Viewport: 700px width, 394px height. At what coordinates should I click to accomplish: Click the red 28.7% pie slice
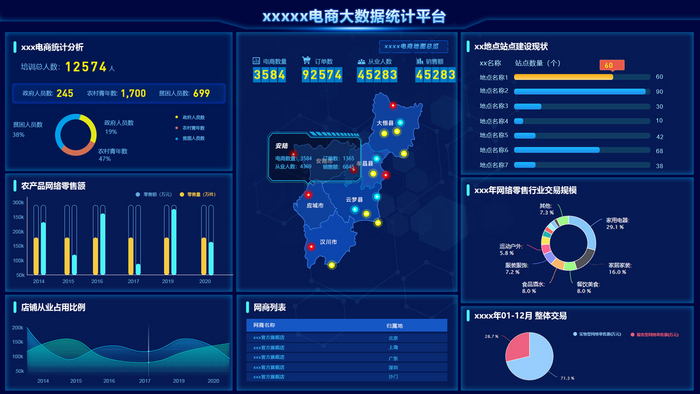tap(518, 346)
